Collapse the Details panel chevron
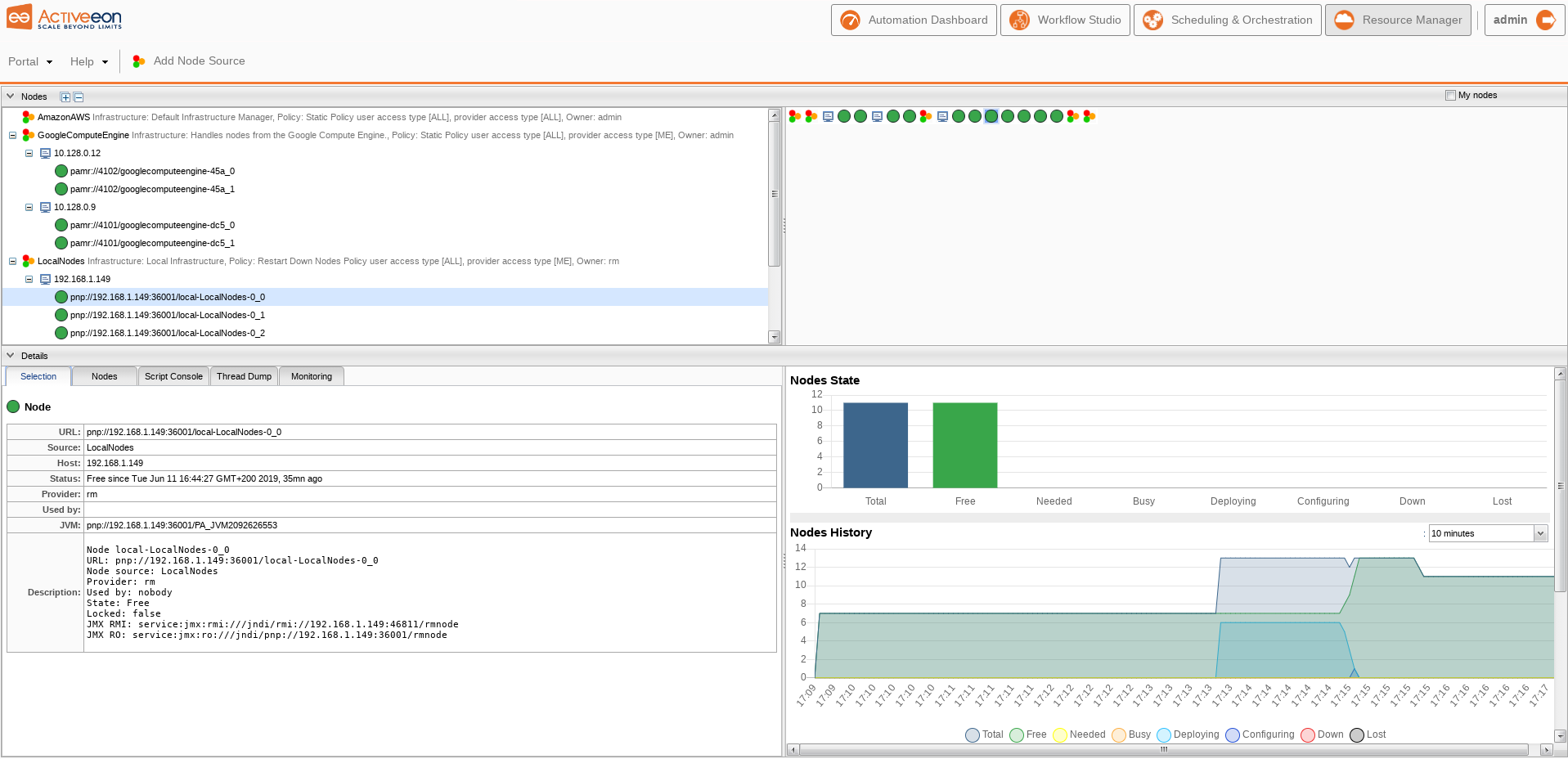The height and width of the screenshot is (759, 1568). [x=11, y=356]
